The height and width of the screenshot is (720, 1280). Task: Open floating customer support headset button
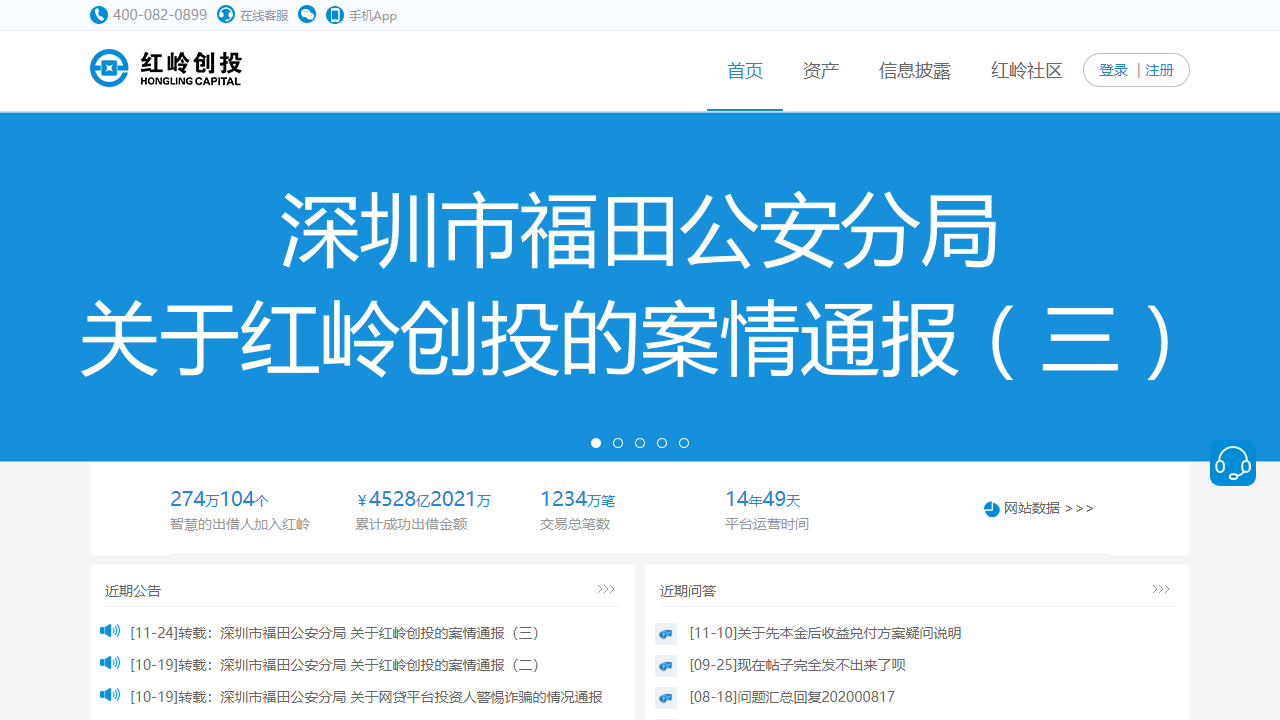[1232, 463]
